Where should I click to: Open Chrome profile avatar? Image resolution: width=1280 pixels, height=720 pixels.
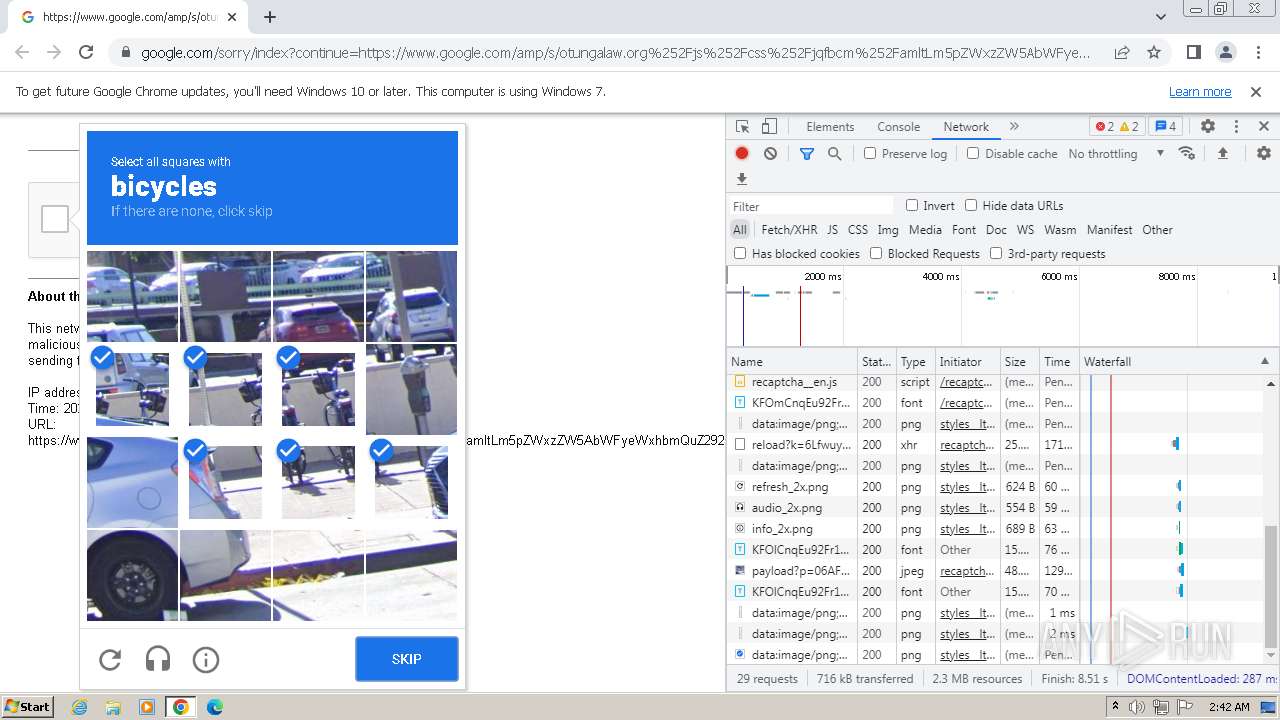point(1226,52)
